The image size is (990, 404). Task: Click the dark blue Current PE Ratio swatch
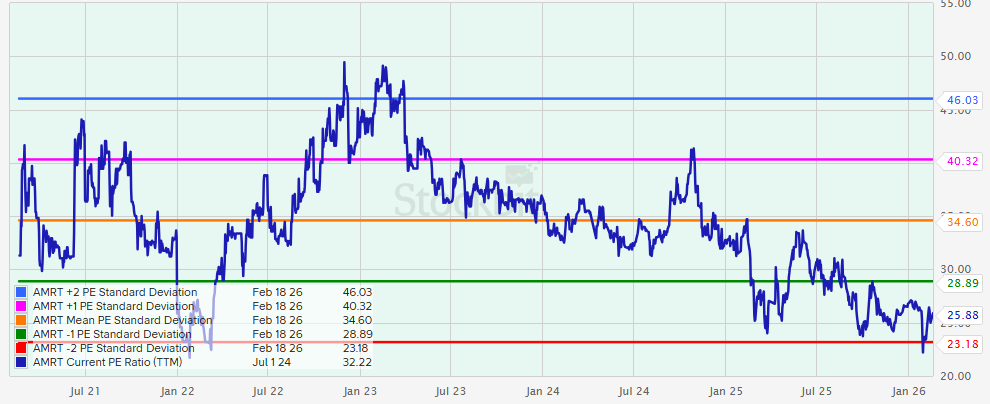pyautogui.click(x=21, y=361)
